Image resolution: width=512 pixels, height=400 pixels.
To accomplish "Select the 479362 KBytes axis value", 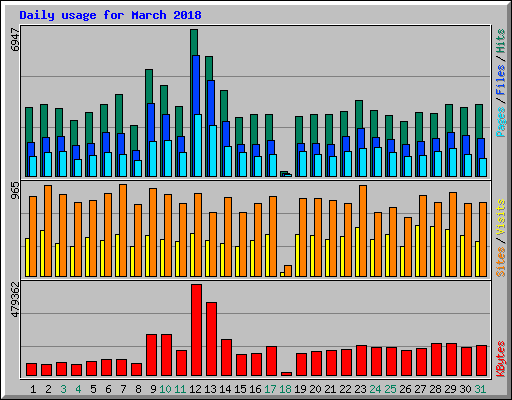I will point(15,299).
